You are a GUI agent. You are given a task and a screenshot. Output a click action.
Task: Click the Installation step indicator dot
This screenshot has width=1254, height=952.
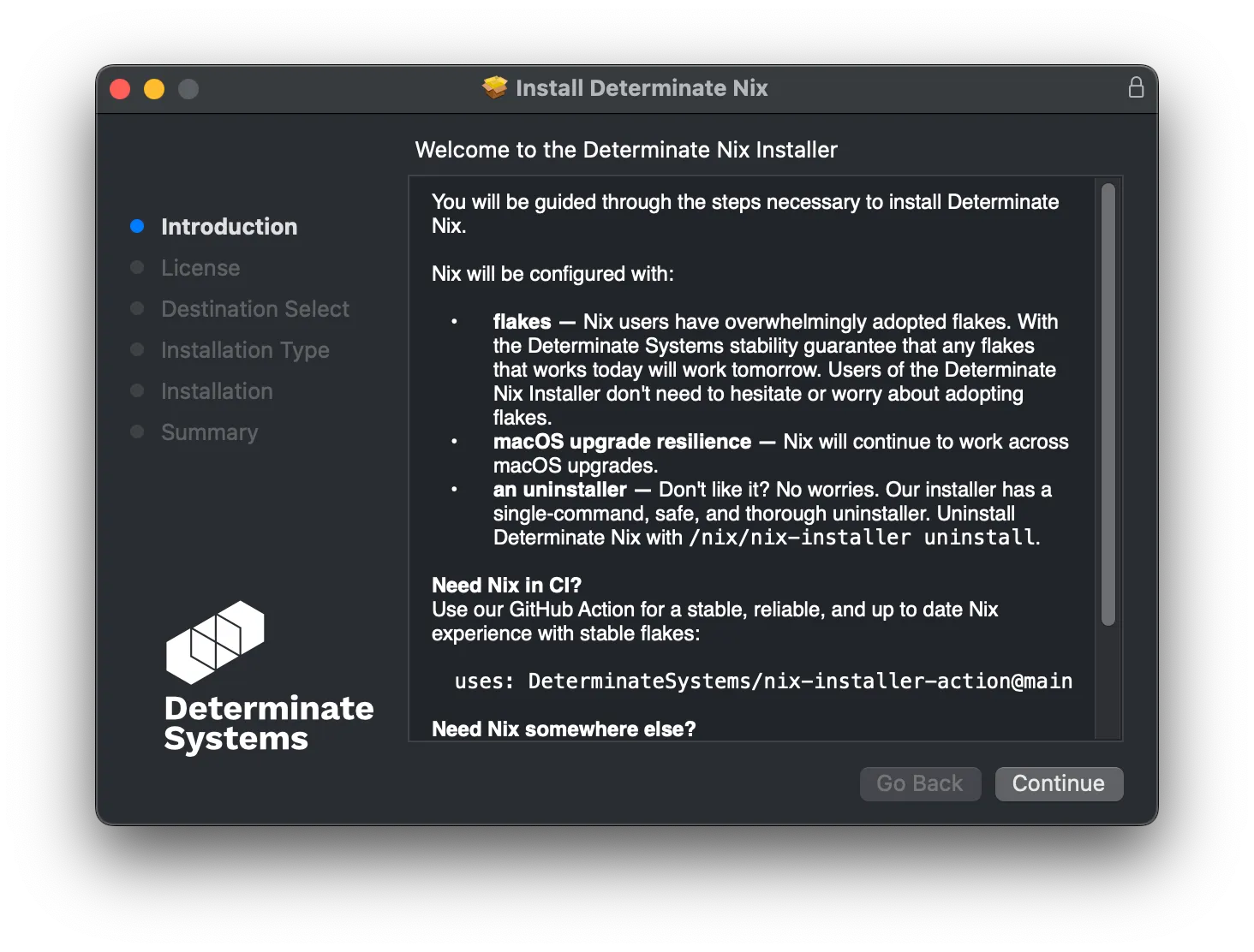coord(137,391)
